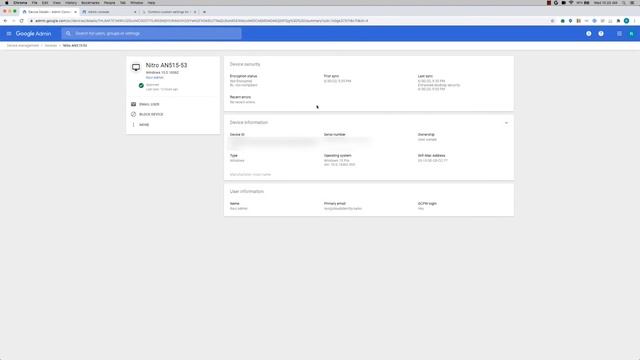Screen dimensions: 640x360
Task: Click the Nitro AN515-53 breadcrumb text
Action: tap(75, 45)
